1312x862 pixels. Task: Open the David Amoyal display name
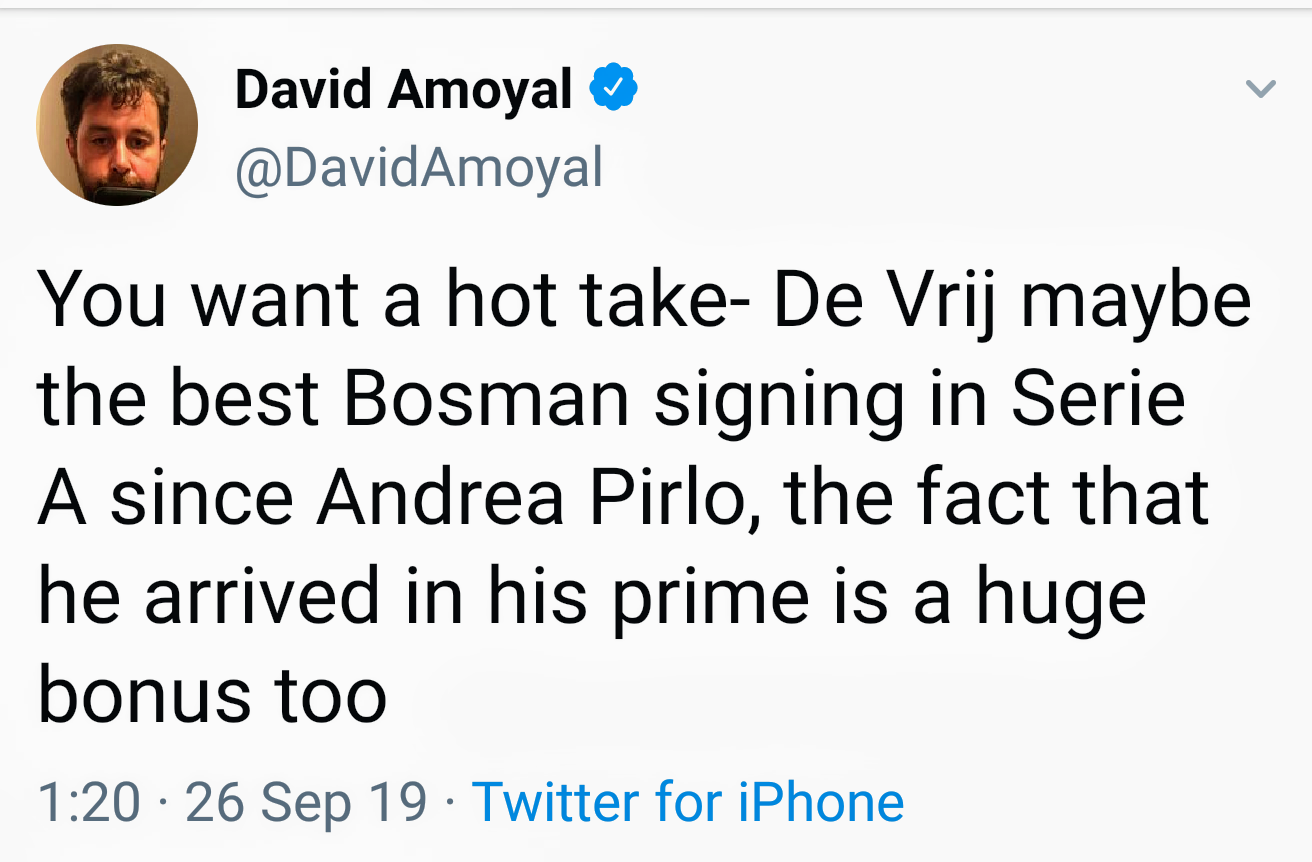coord(403,90)
